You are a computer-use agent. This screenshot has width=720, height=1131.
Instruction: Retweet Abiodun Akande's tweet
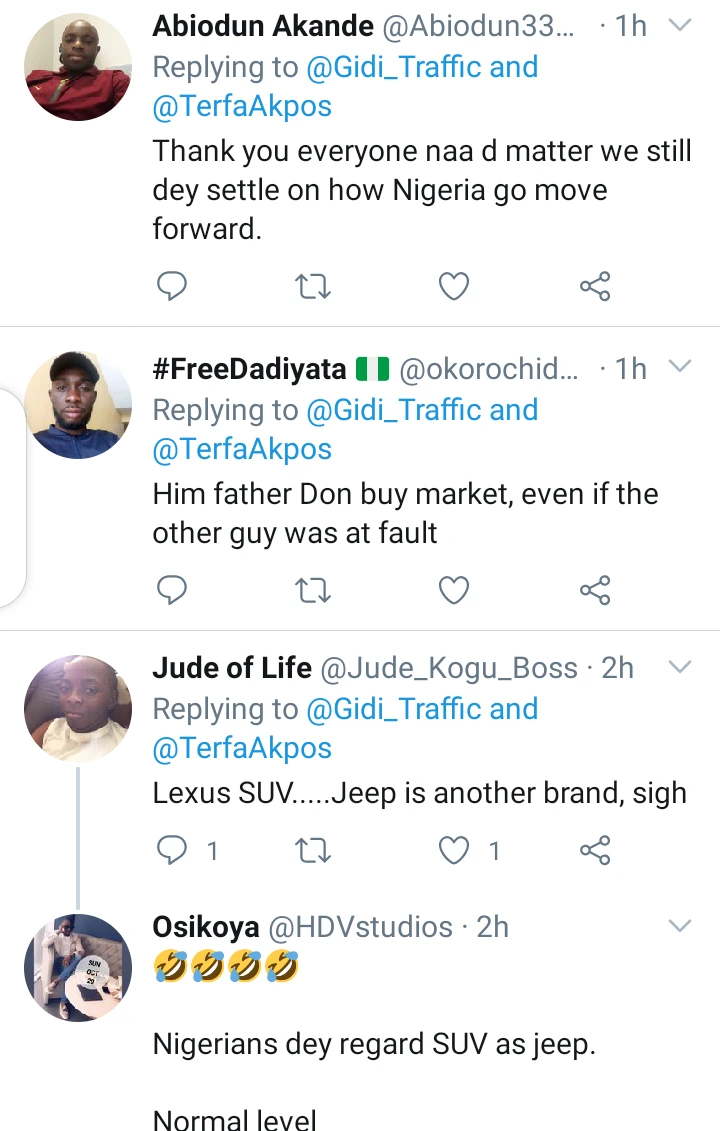coord(314,288)
